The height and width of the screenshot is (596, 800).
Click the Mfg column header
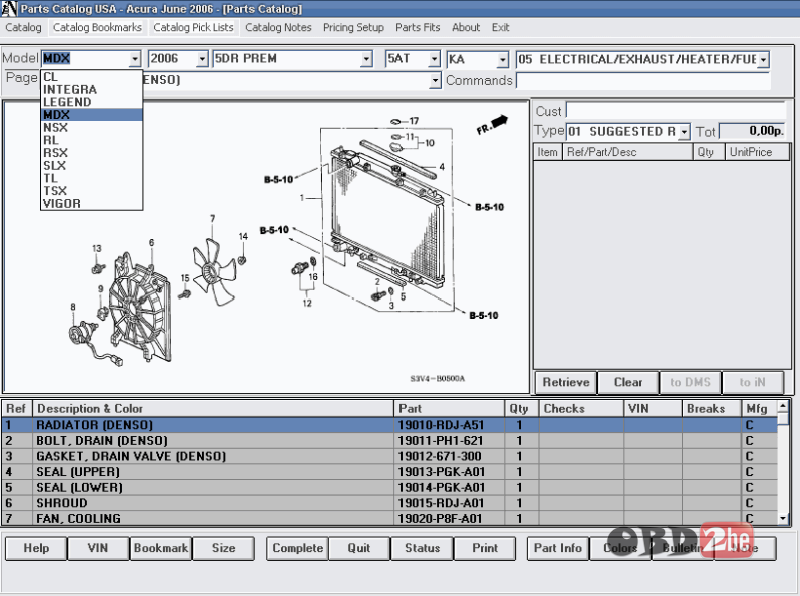pyautogui.click(x=759, y=409)
